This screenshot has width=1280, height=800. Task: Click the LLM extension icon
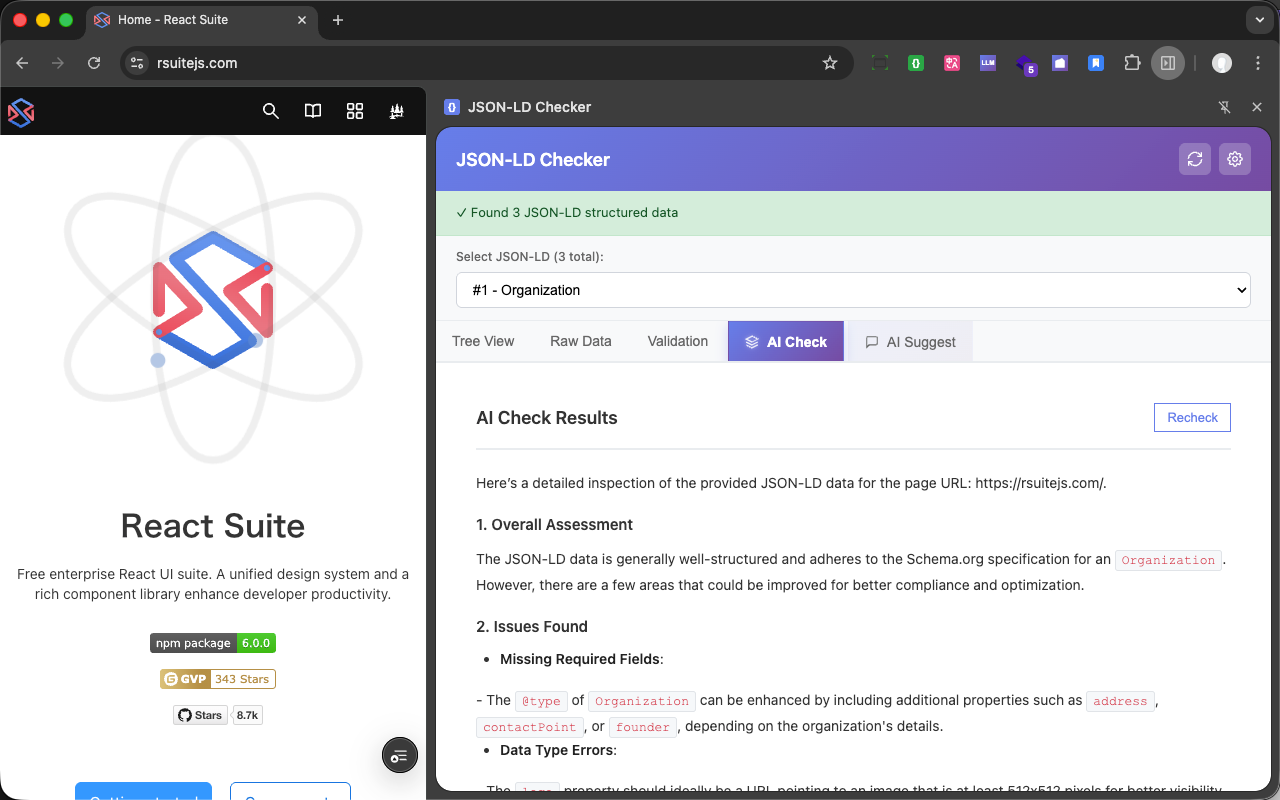[x=988, y=63]
